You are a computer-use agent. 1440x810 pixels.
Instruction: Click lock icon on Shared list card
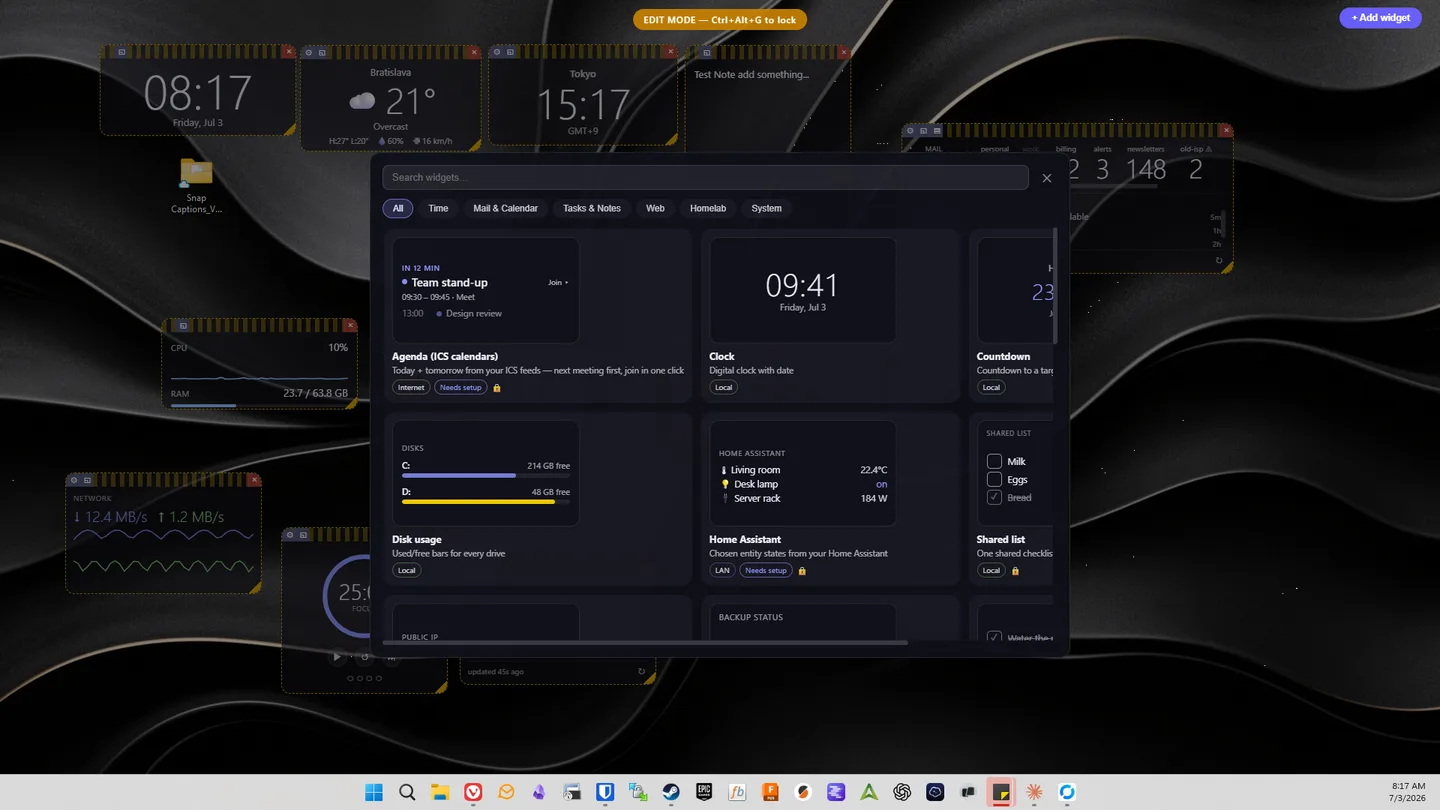1015,571
